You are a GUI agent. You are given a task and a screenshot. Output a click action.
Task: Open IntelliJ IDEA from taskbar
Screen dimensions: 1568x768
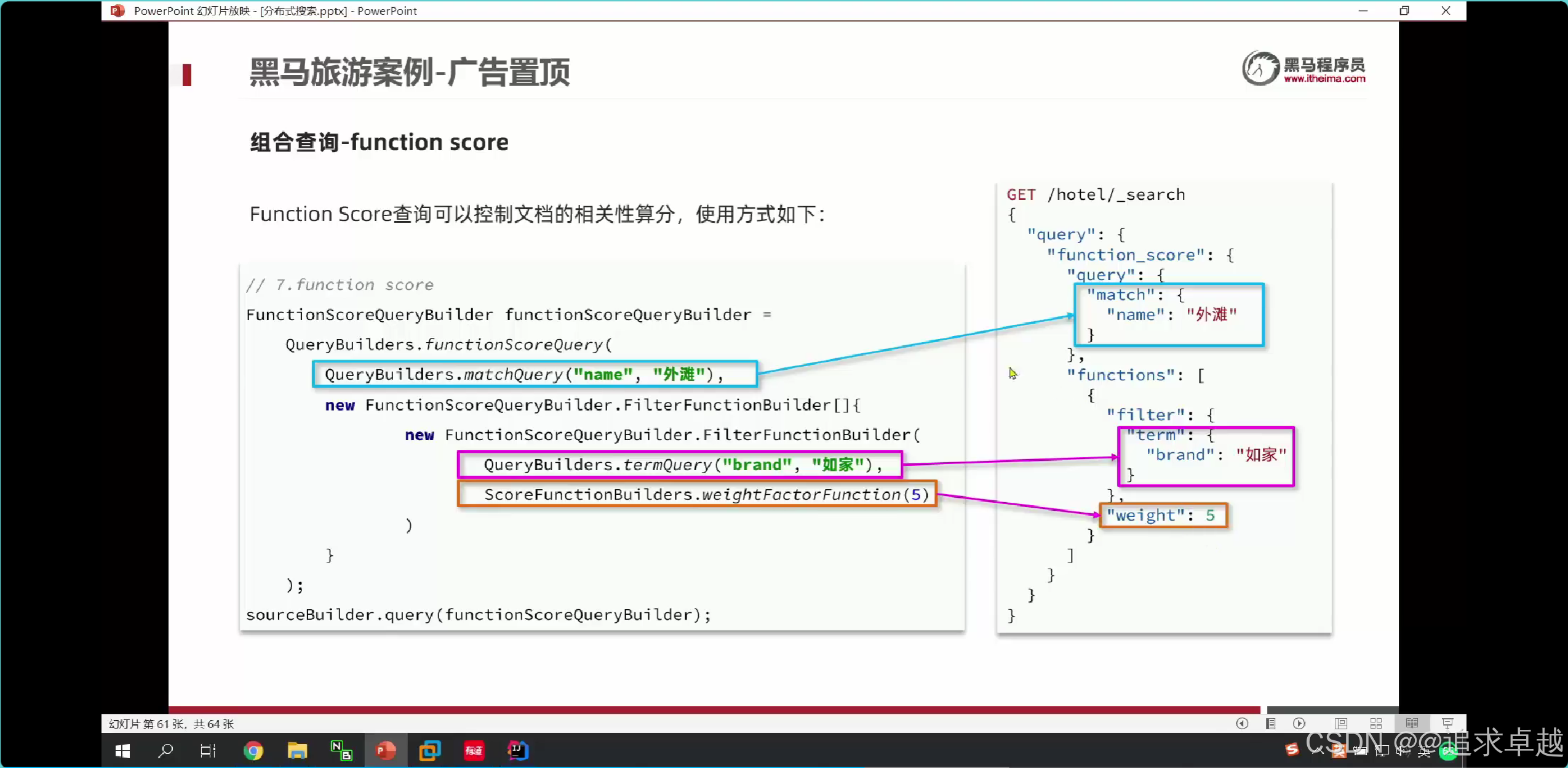click(518, 751)
